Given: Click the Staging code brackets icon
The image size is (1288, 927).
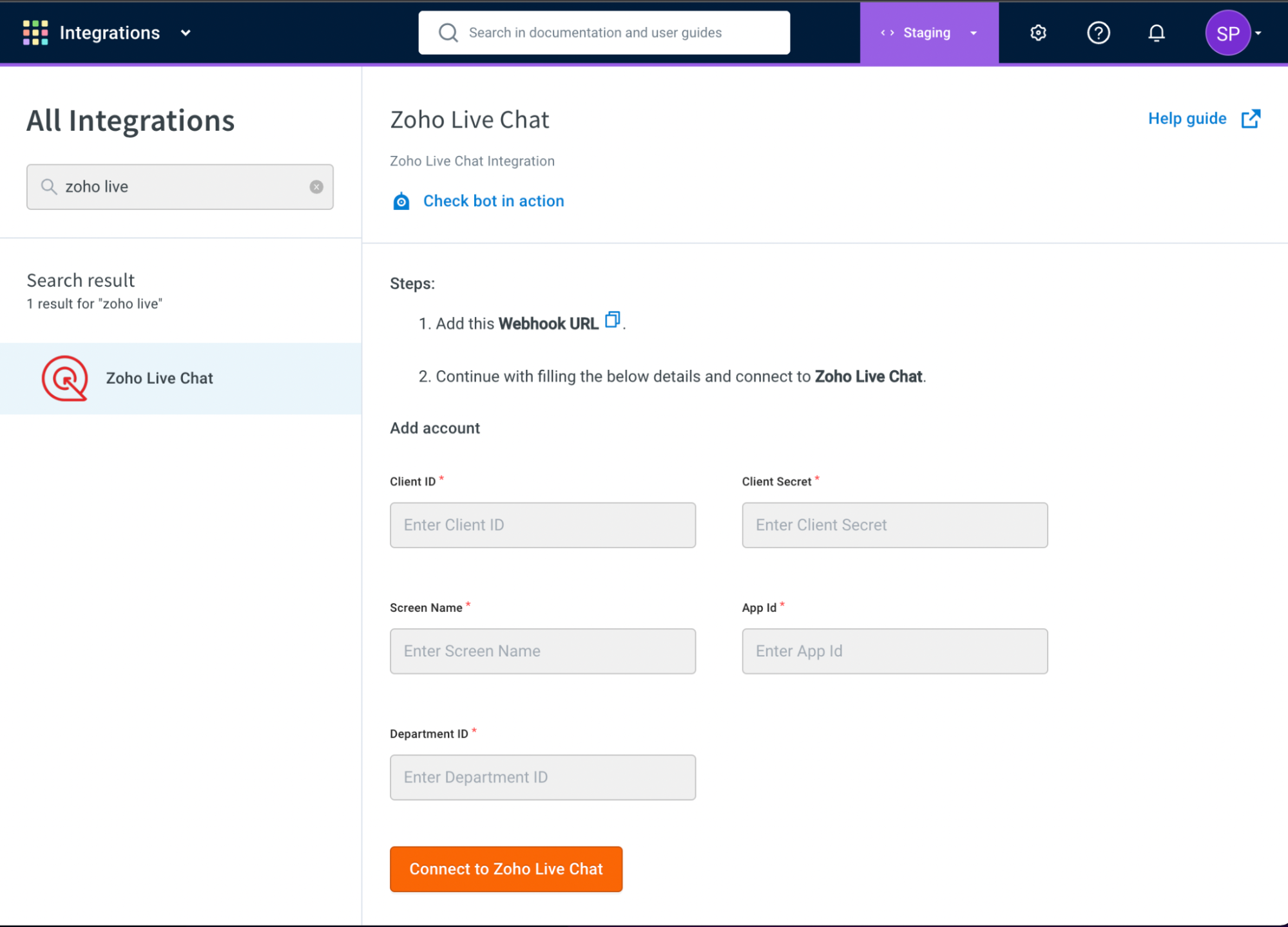Looking at the screenshot, I should click(x=887, y=33).
